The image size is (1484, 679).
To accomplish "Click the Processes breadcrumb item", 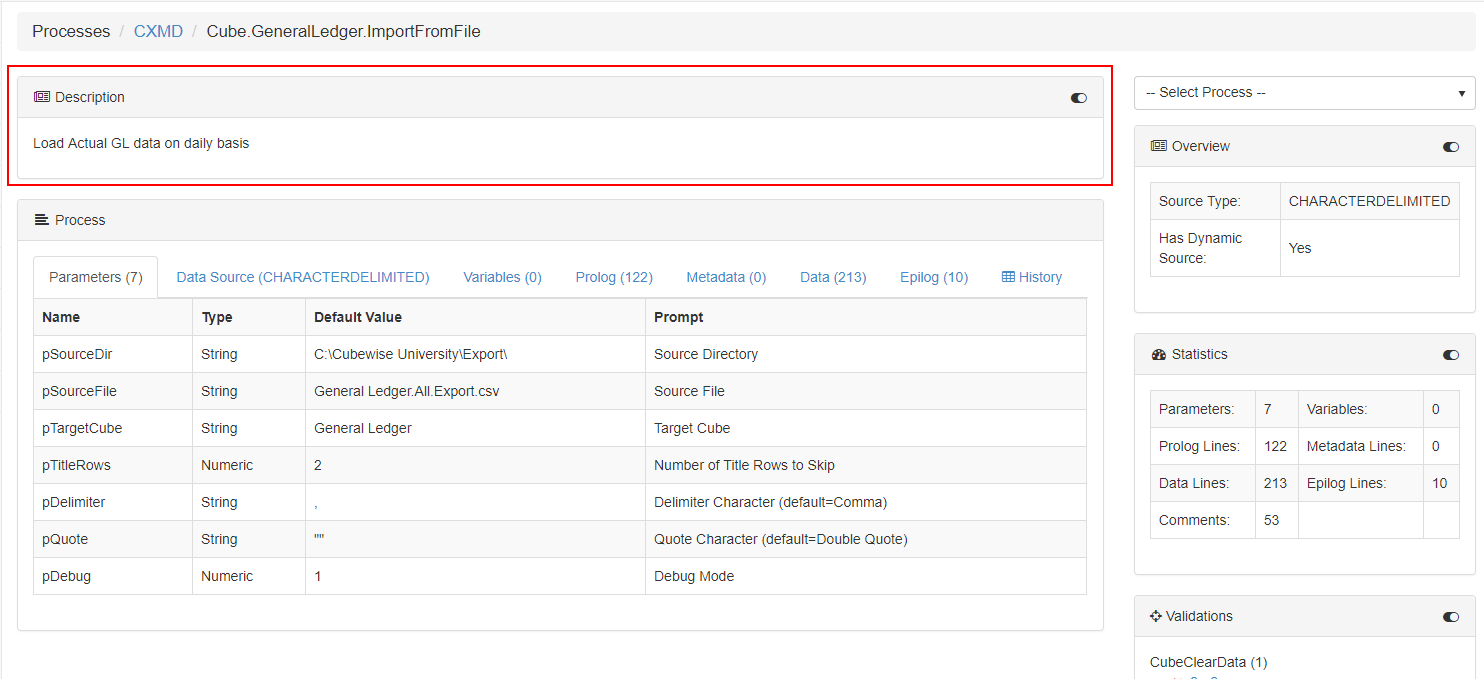I will tap(71, 32).
